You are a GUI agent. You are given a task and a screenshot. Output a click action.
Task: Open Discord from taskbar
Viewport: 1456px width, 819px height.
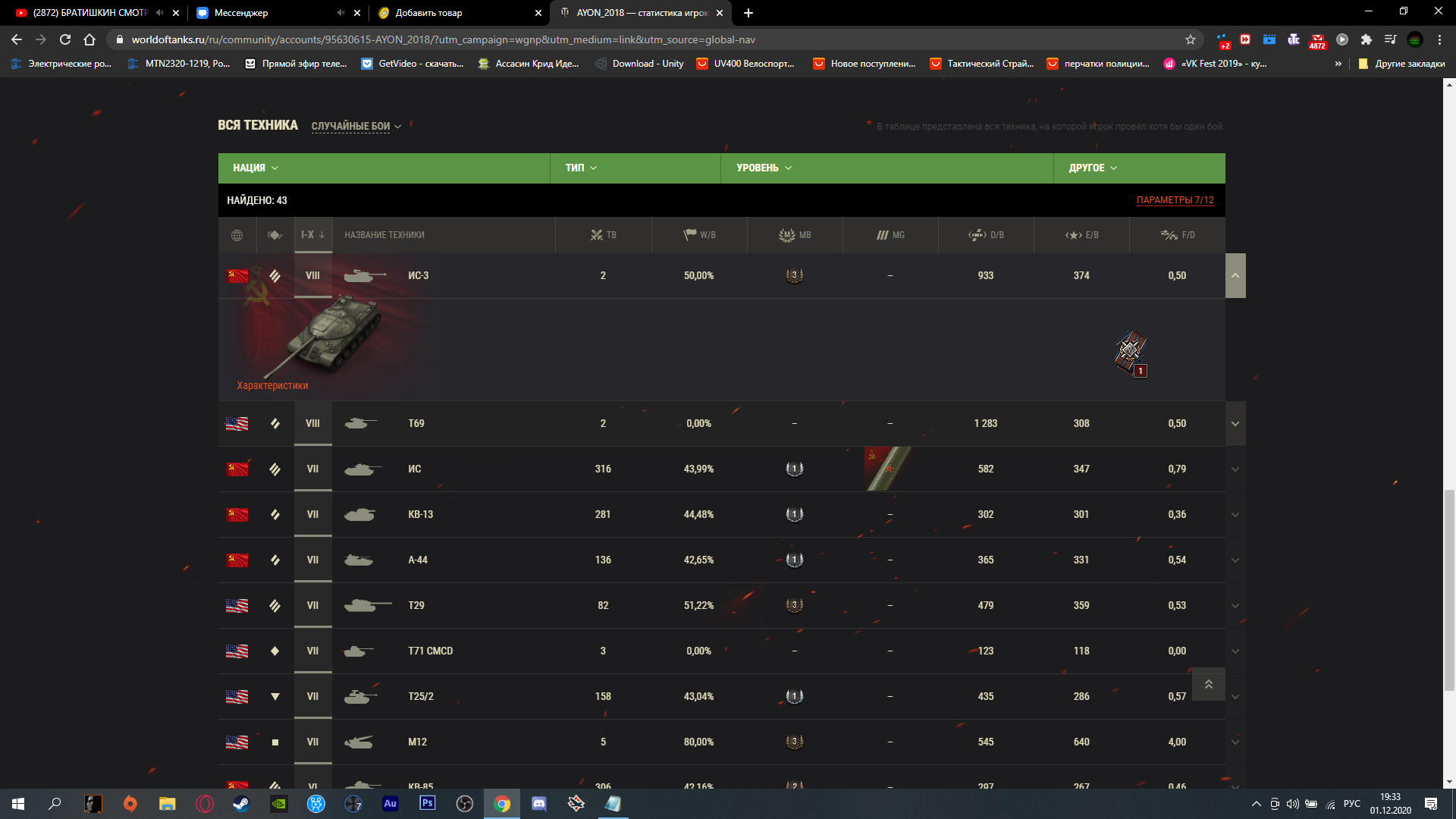[539, 804]
